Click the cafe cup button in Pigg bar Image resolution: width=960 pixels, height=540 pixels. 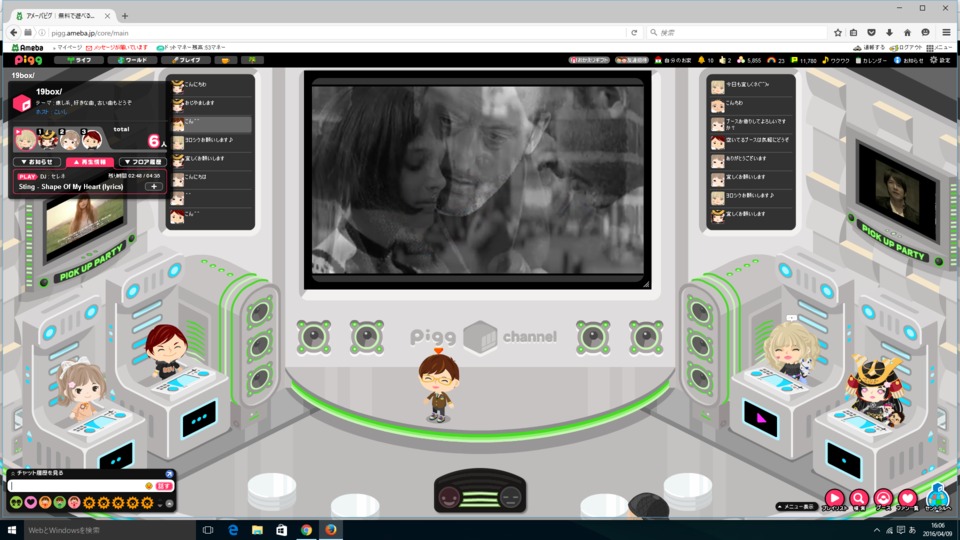tap(225, 60)
